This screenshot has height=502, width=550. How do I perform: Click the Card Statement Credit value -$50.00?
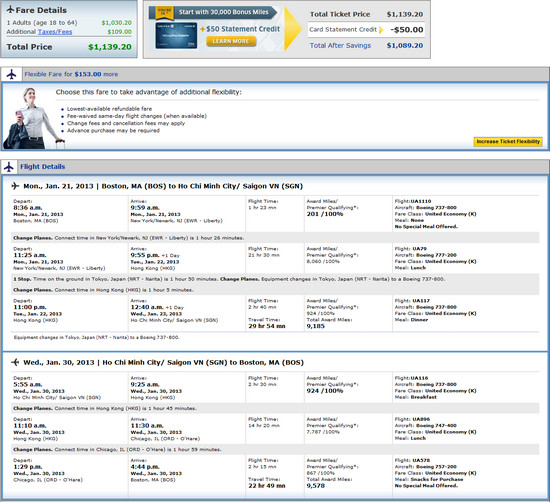(x=407, y=30)
